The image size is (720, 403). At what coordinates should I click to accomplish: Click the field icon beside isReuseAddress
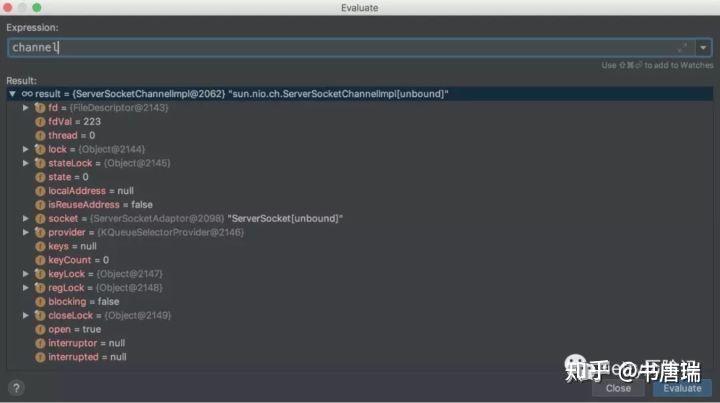pos(40,205)
